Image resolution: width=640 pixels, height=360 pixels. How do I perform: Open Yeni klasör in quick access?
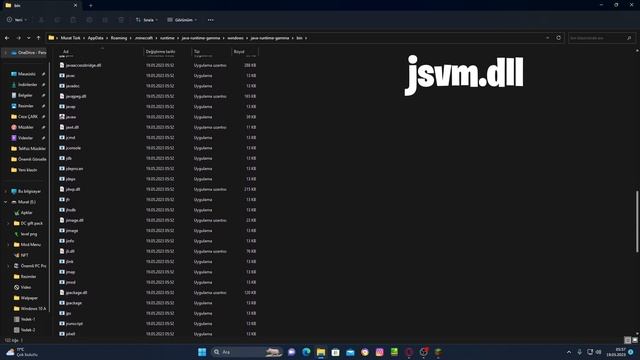pos(27,170)
